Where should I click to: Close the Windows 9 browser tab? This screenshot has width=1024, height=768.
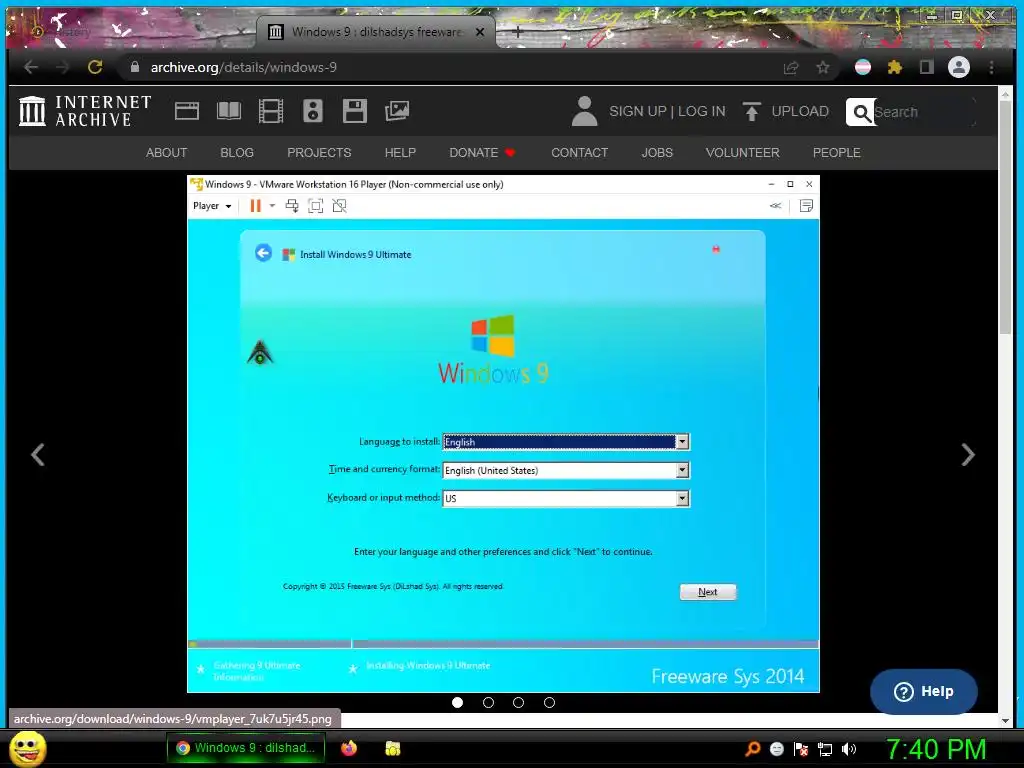point(480,31)
